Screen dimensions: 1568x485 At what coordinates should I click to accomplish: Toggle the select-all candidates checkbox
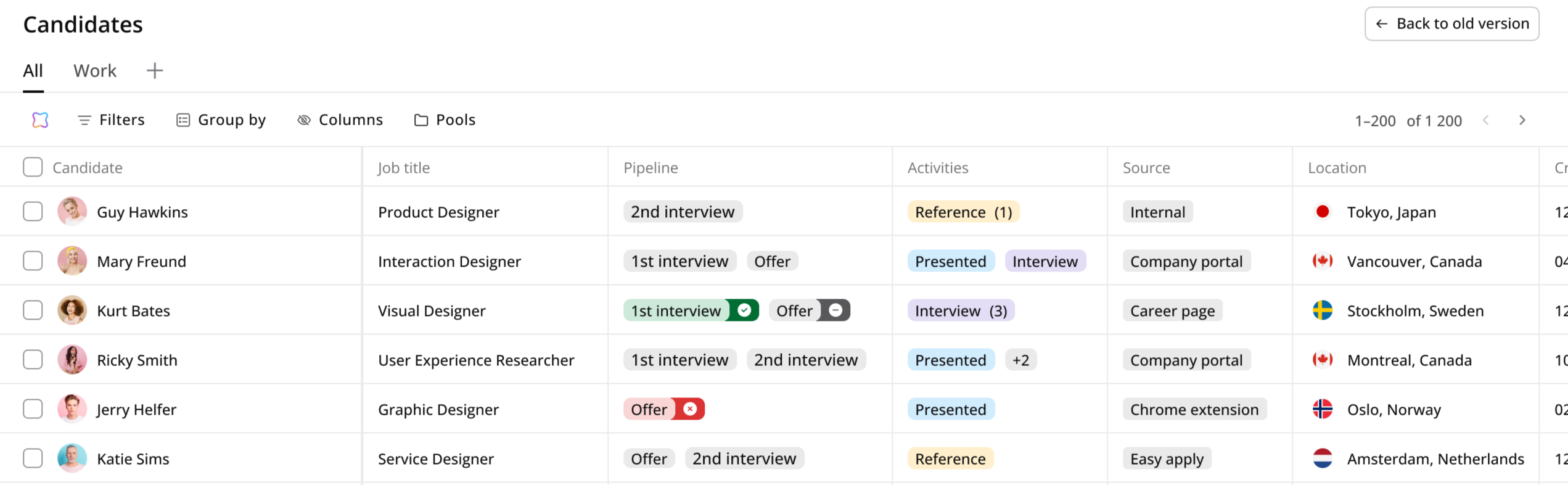33,167
